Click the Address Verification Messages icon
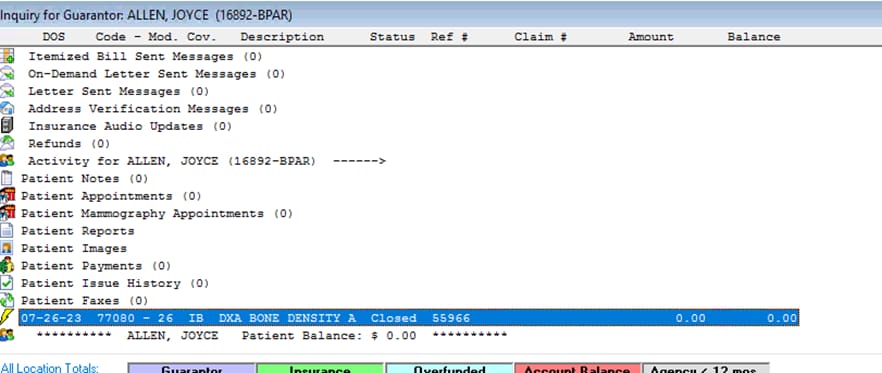The height and width of the screenshot is (373, 882). click(7, 109)
